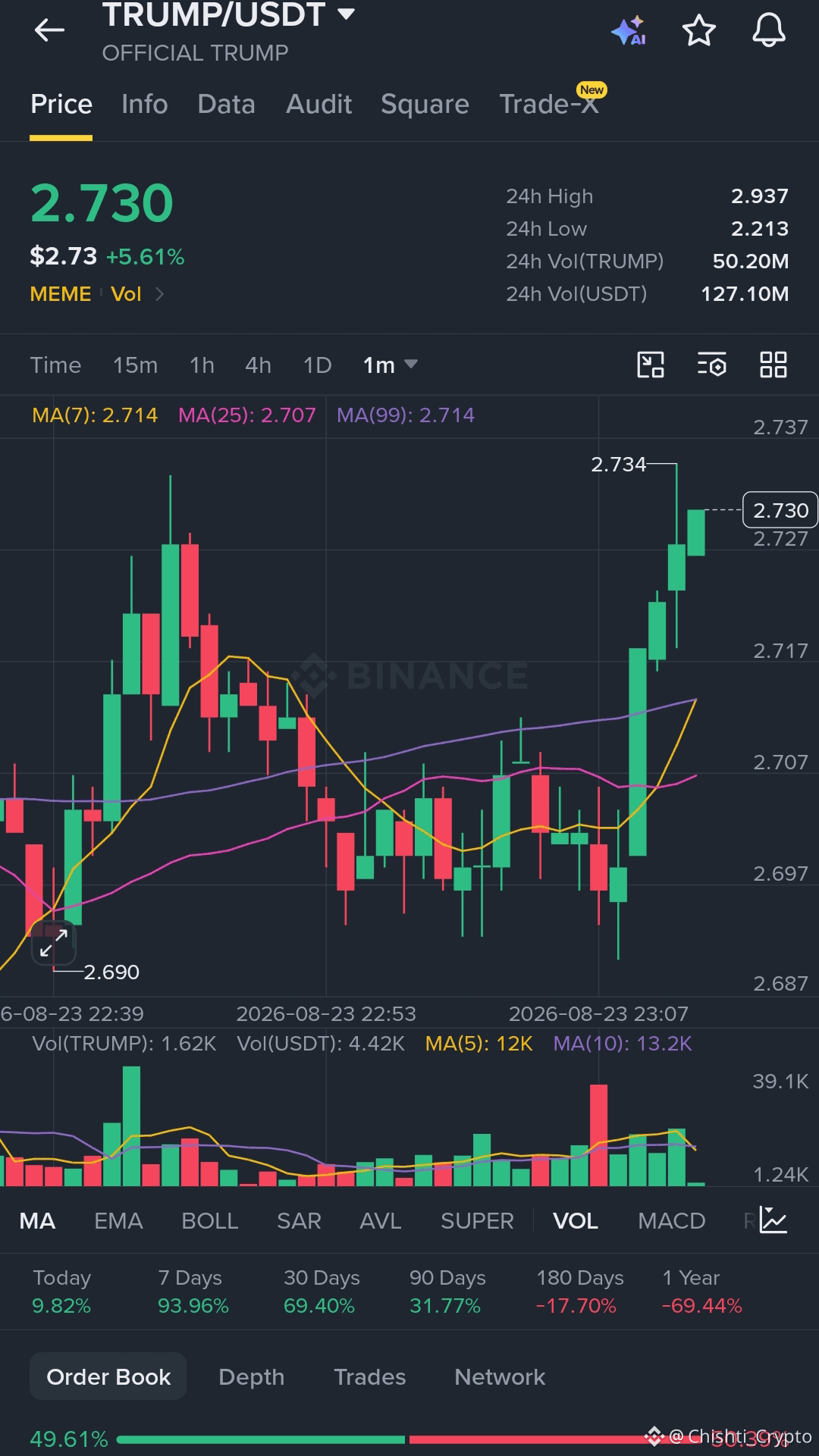Image resolution: width=819 pixels, height=1456 pixels.
Task: Switch to the Info tab
Action: click(144, 104)
